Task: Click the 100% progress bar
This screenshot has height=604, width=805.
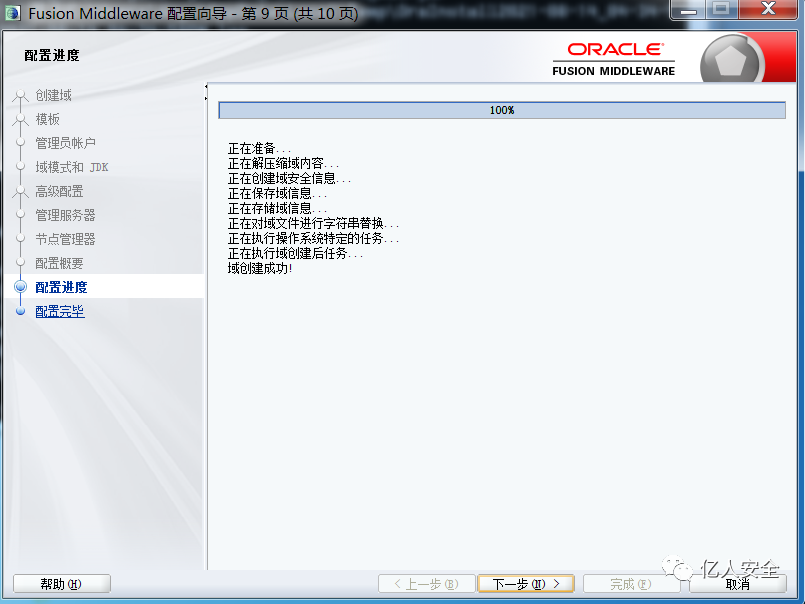Action: (x=502, y=110)
